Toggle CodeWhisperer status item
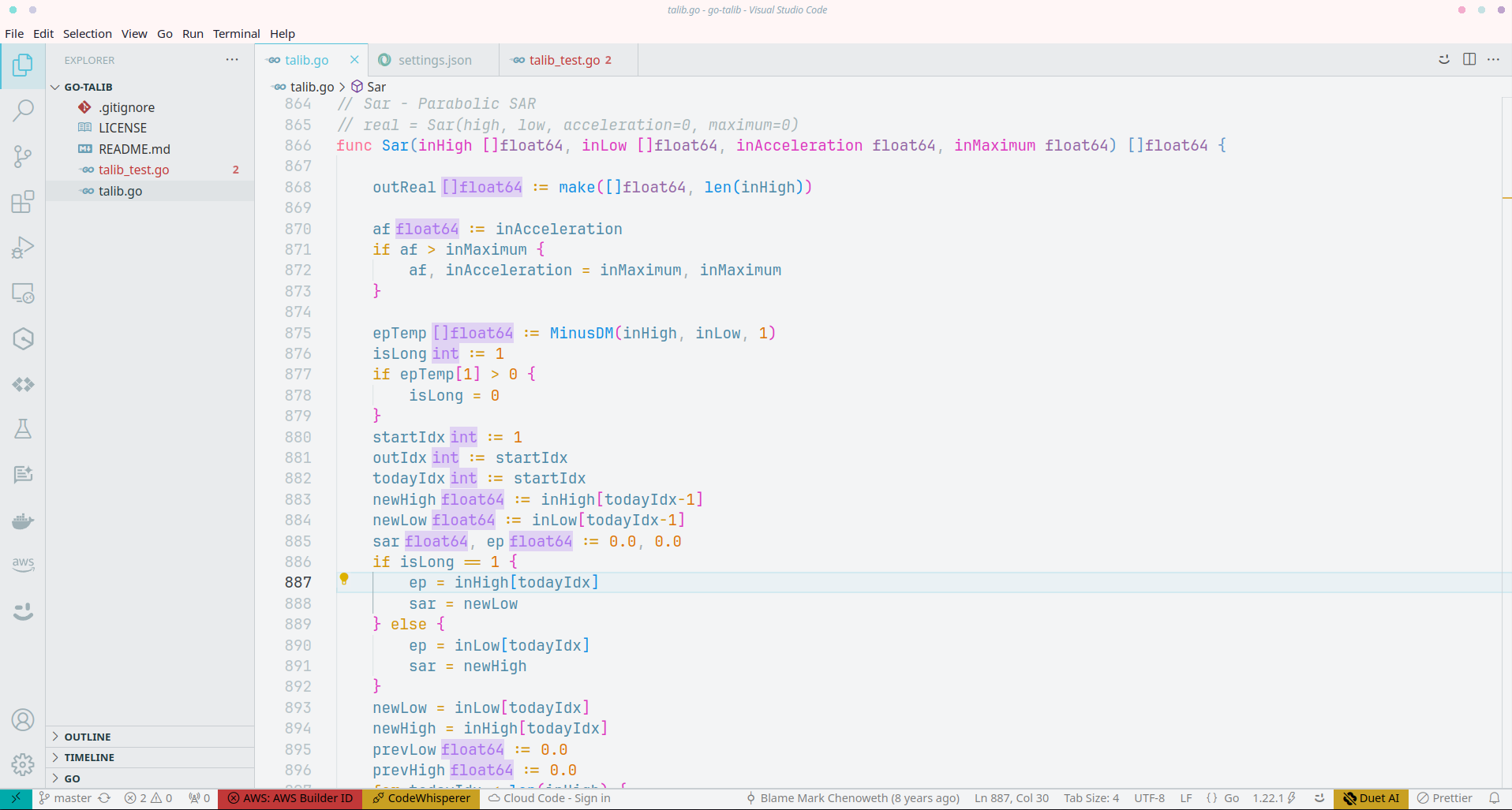This screenshot has height=810, width=1512. (x=421, y=798)
